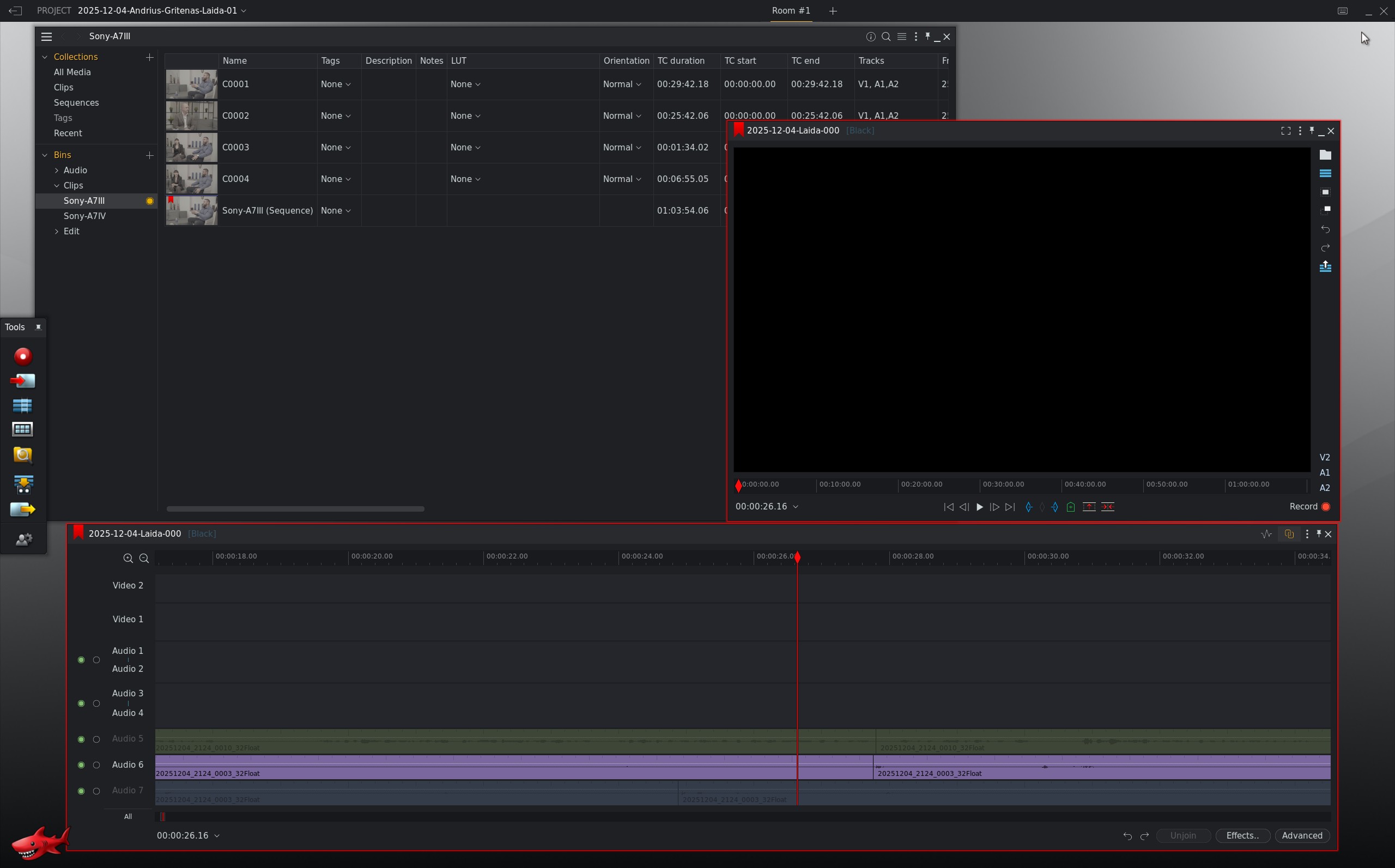Zoom in on the timeline
The height and width of the screenshot is (868, 1395).
128,558
